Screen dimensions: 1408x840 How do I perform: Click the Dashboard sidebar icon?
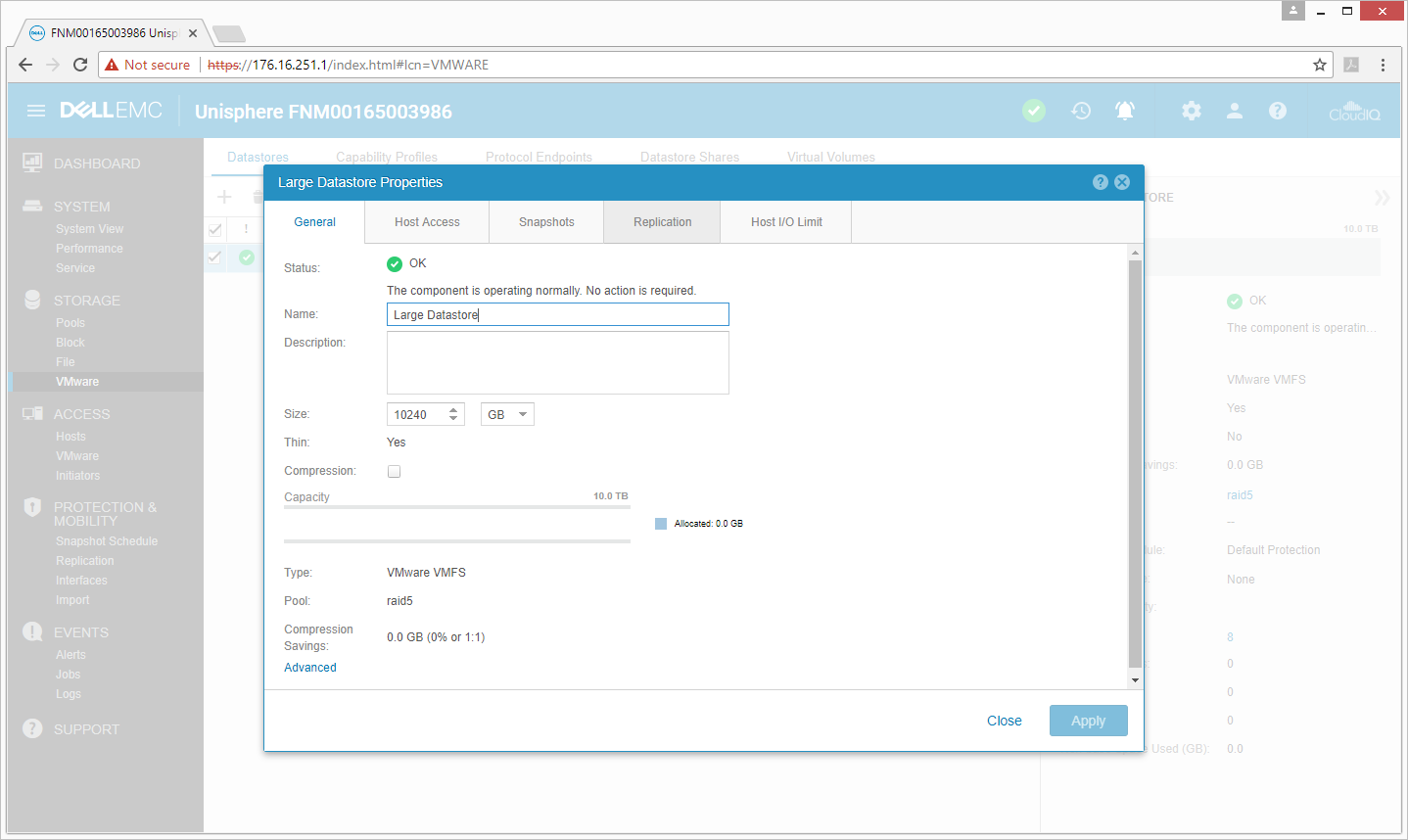[32, 163]
